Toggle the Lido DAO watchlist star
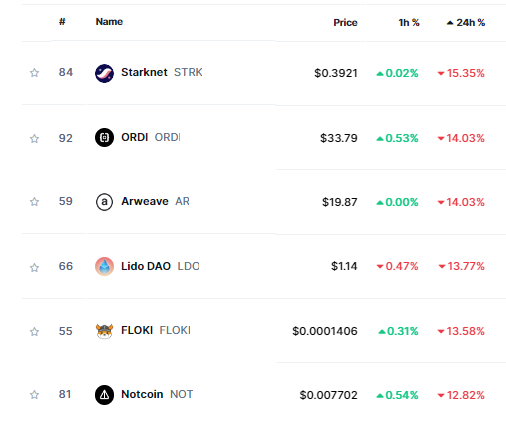506x425 pixels. tap(34, 267)
